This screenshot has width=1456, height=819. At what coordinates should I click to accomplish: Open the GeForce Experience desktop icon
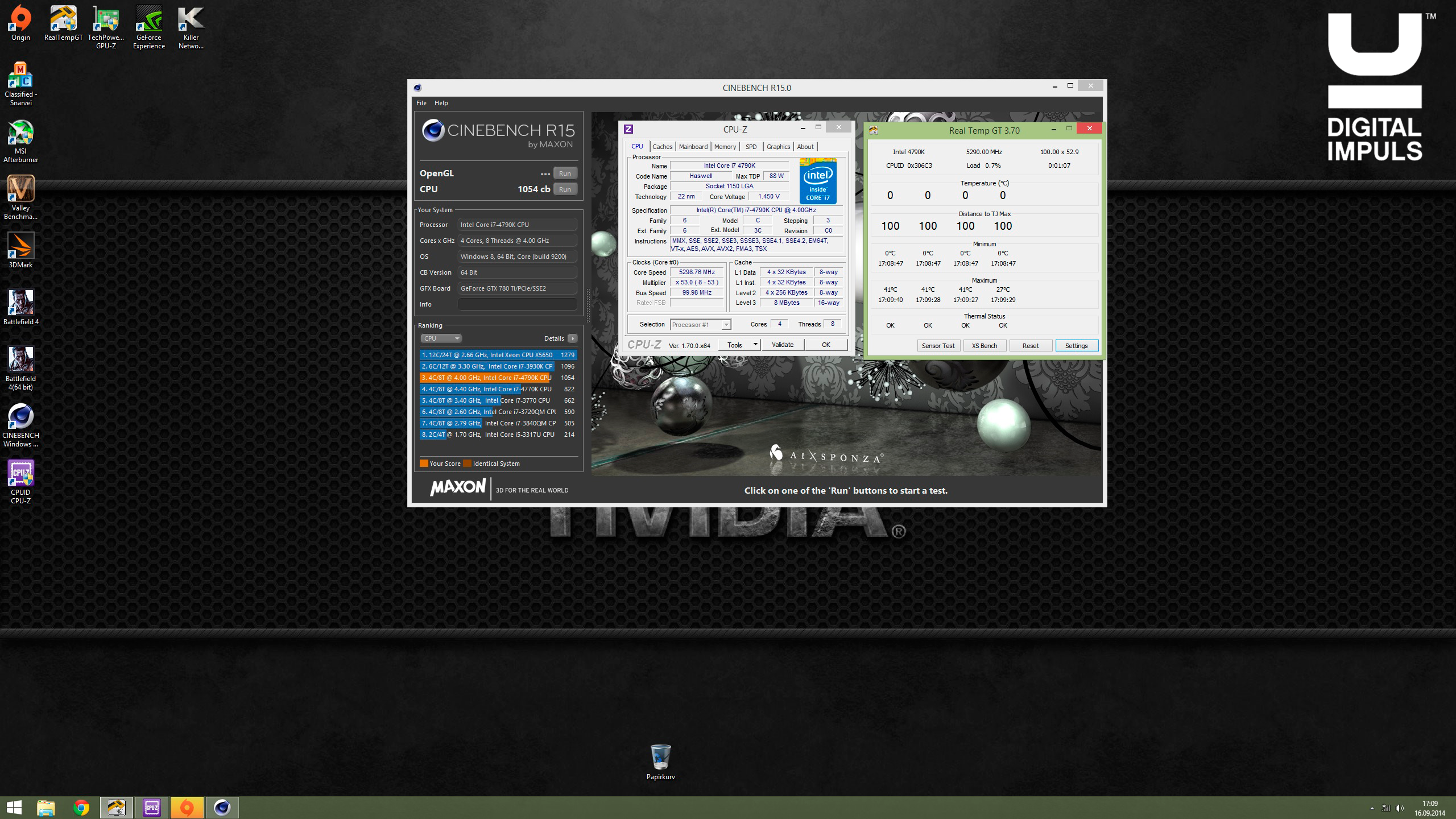point(148,27)
